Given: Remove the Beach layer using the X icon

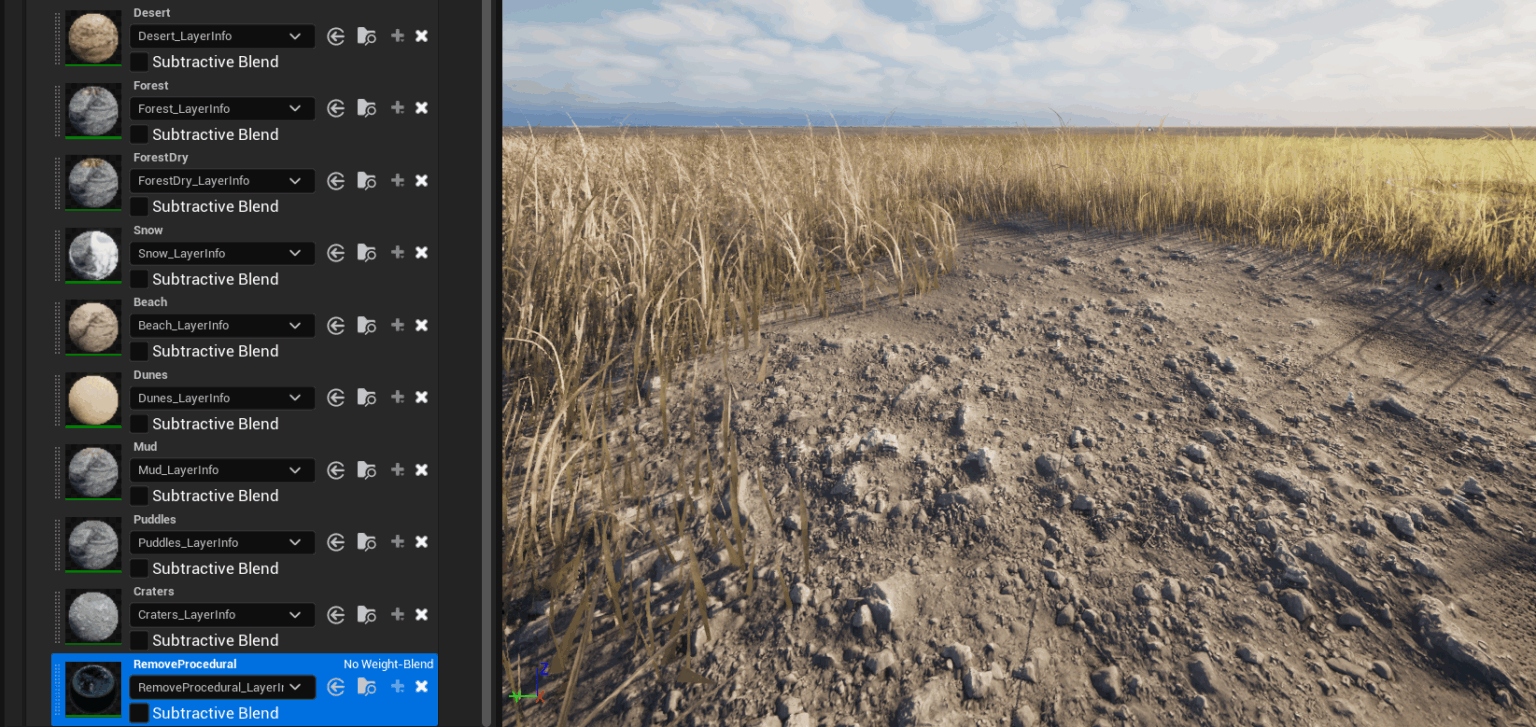Looking at the screenshot, I should click(421, 325).
